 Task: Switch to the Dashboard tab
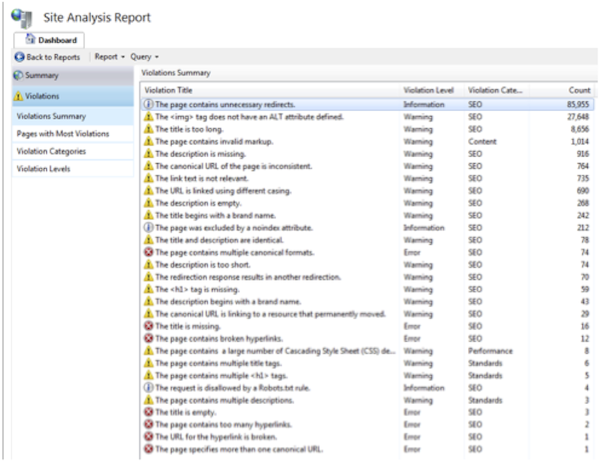click(49, 40)
